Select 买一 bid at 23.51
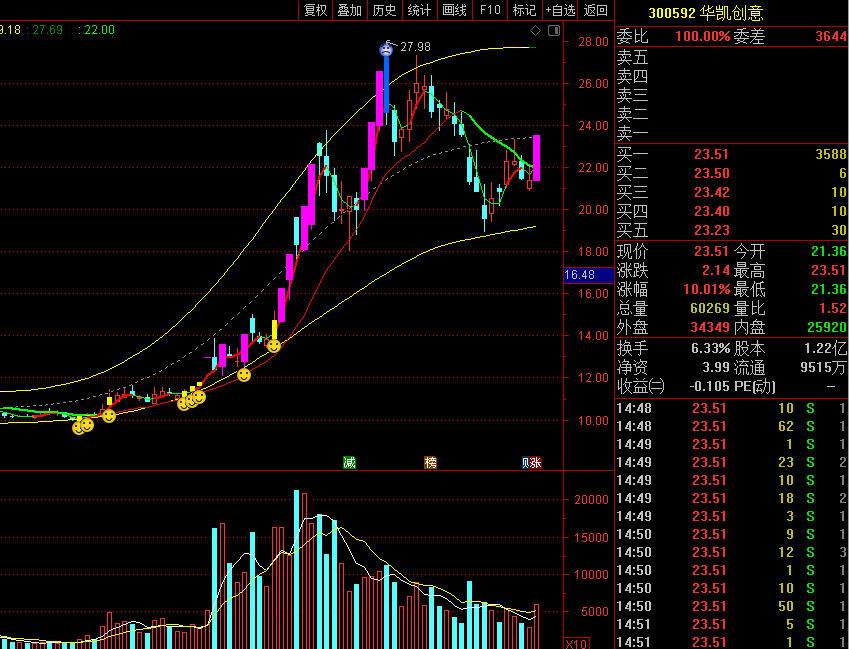This screenshot has height=649, width=850. point(732,155)
